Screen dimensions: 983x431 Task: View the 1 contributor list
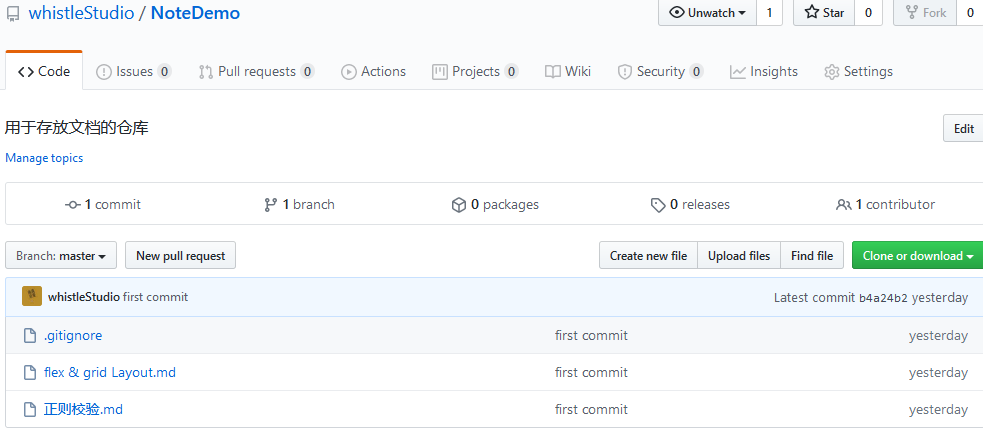pyautogui.click(x=885, y=205)
